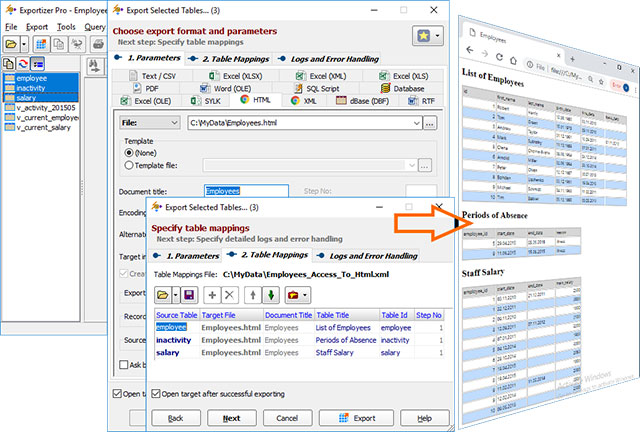Click the add mapping plus icon
This screenshot has width=640, height=432.
212,295
